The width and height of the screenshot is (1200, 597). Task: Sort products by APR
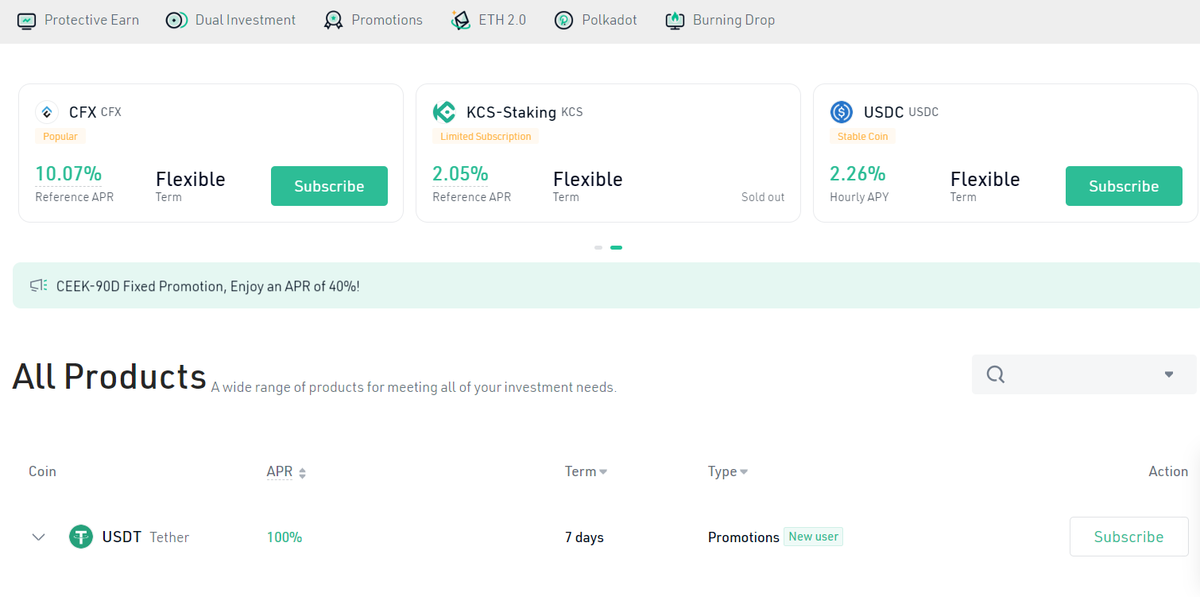[286, 472]
